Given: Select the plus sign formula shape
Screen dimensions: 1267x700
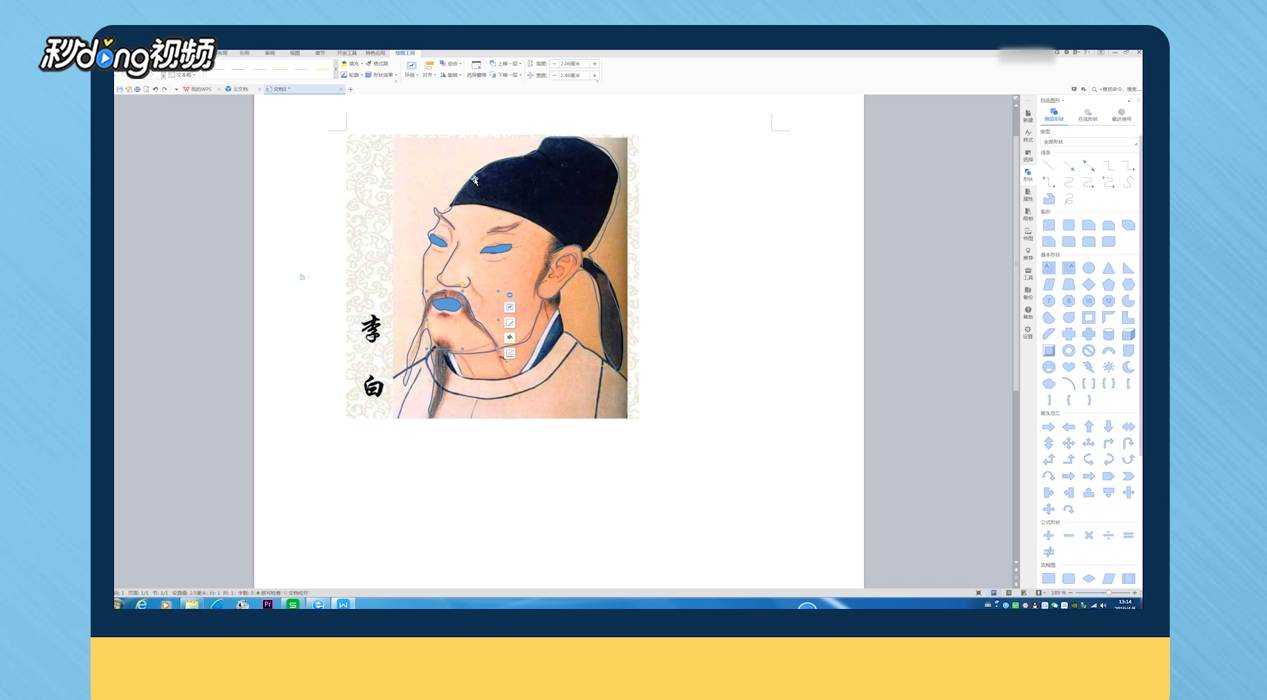Looking at the screenshot, I should [1049, 535].
